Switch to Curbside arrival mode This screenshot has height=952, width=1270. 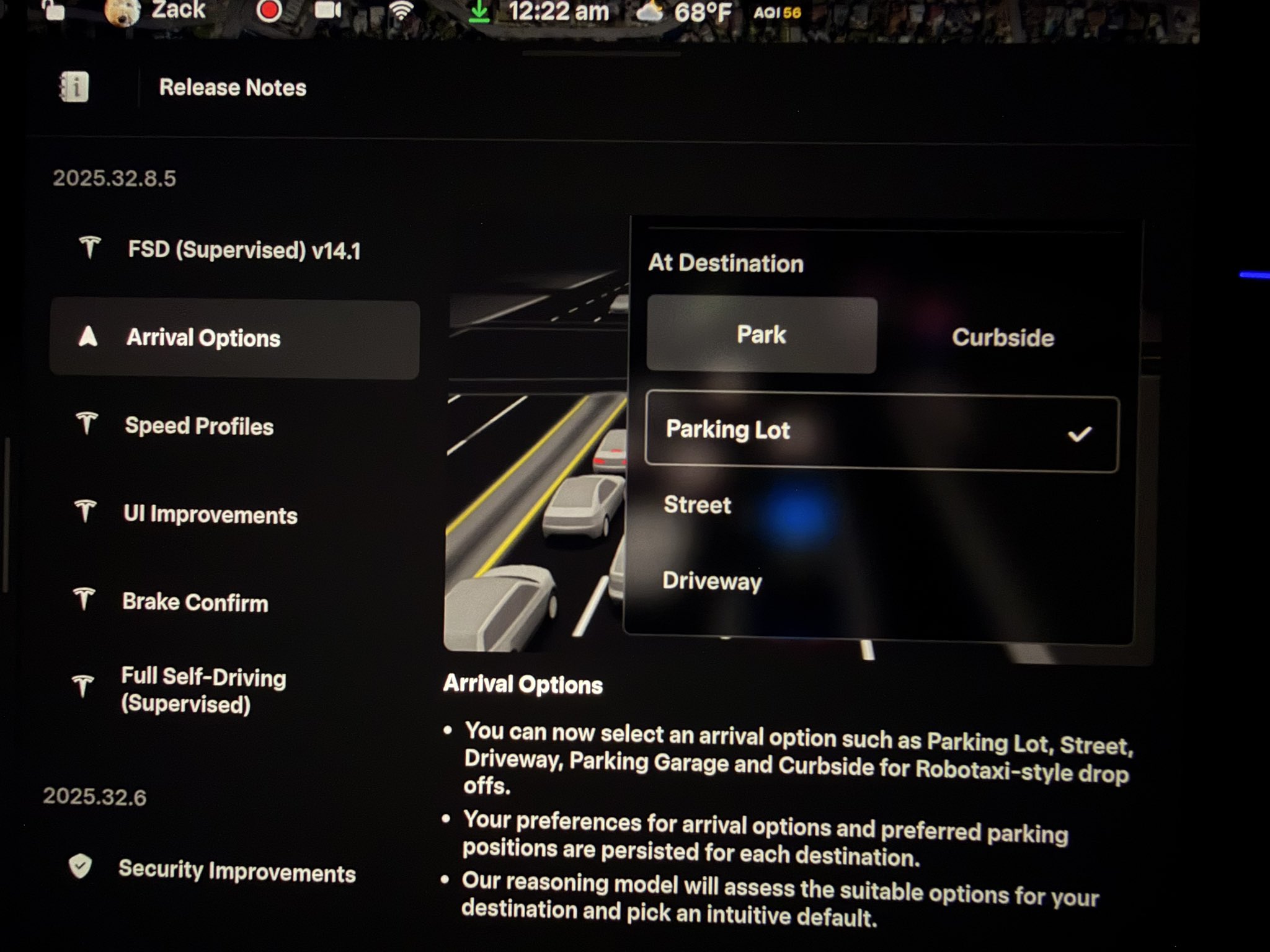(x=1002, y=338)
